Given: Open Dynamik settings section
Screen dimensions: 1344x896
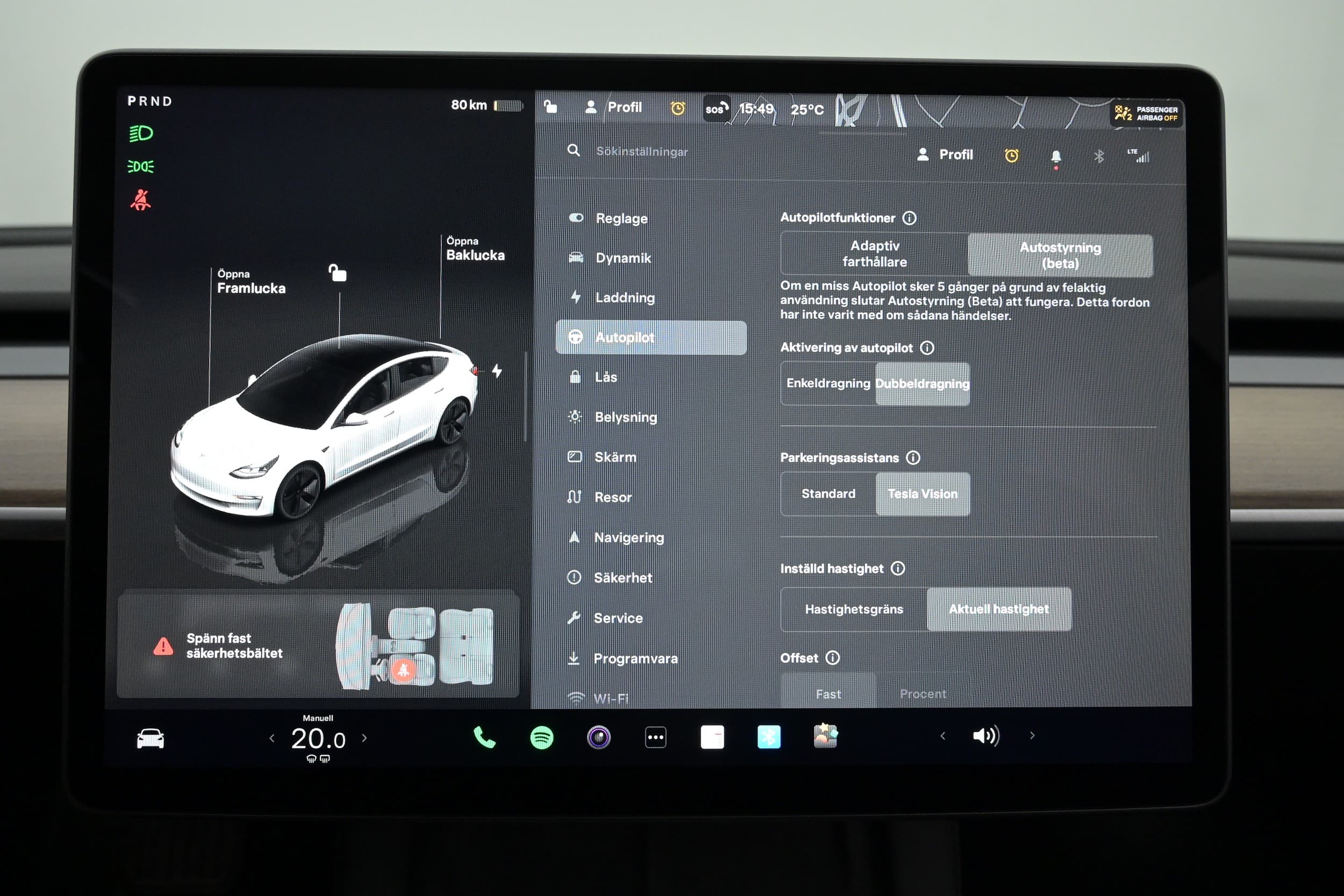Looking at the screenshot, I should pyautogui.click(x=651, y=257).
